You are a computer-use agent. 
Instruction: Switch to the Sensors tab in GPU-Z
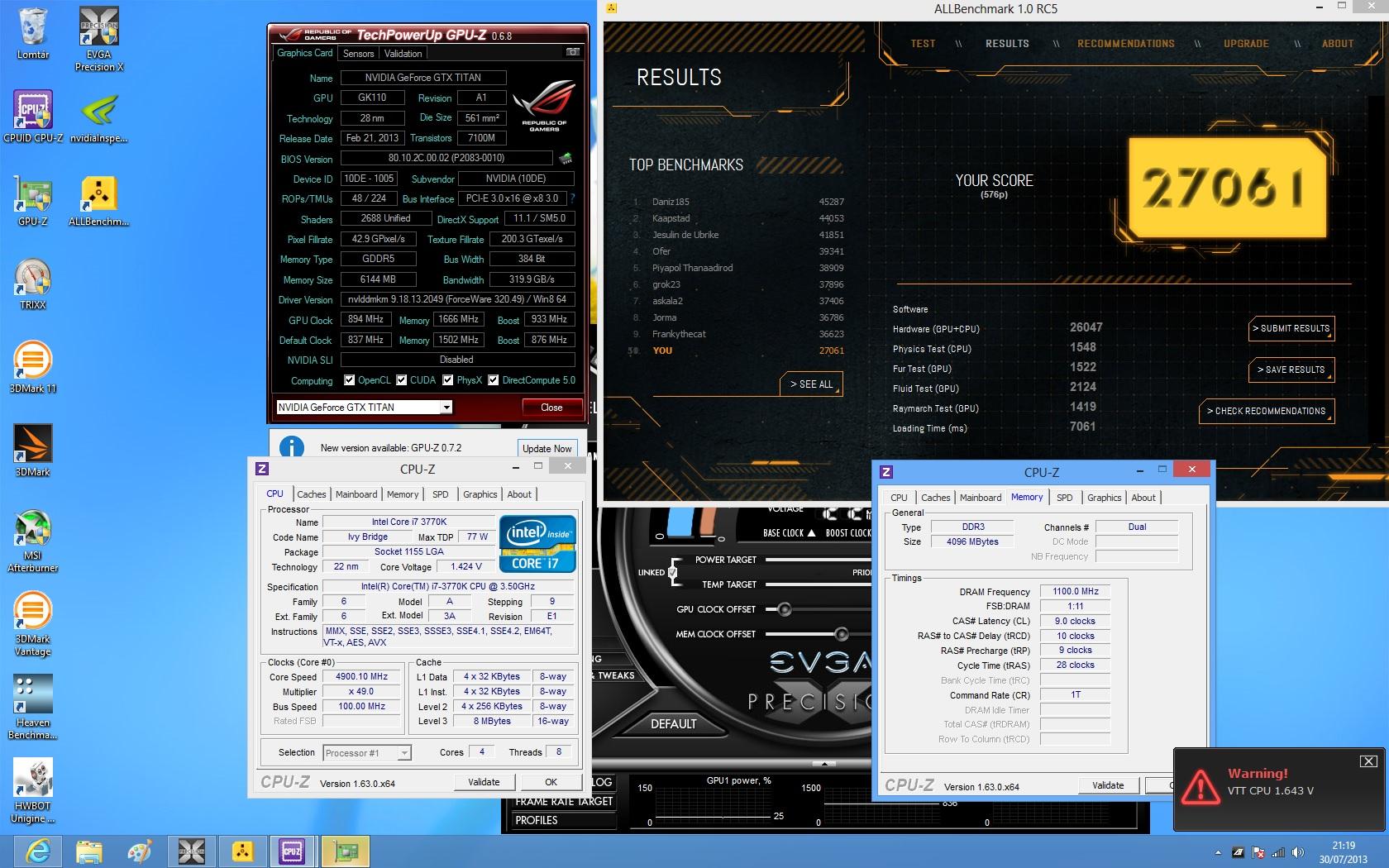(359, 53)
